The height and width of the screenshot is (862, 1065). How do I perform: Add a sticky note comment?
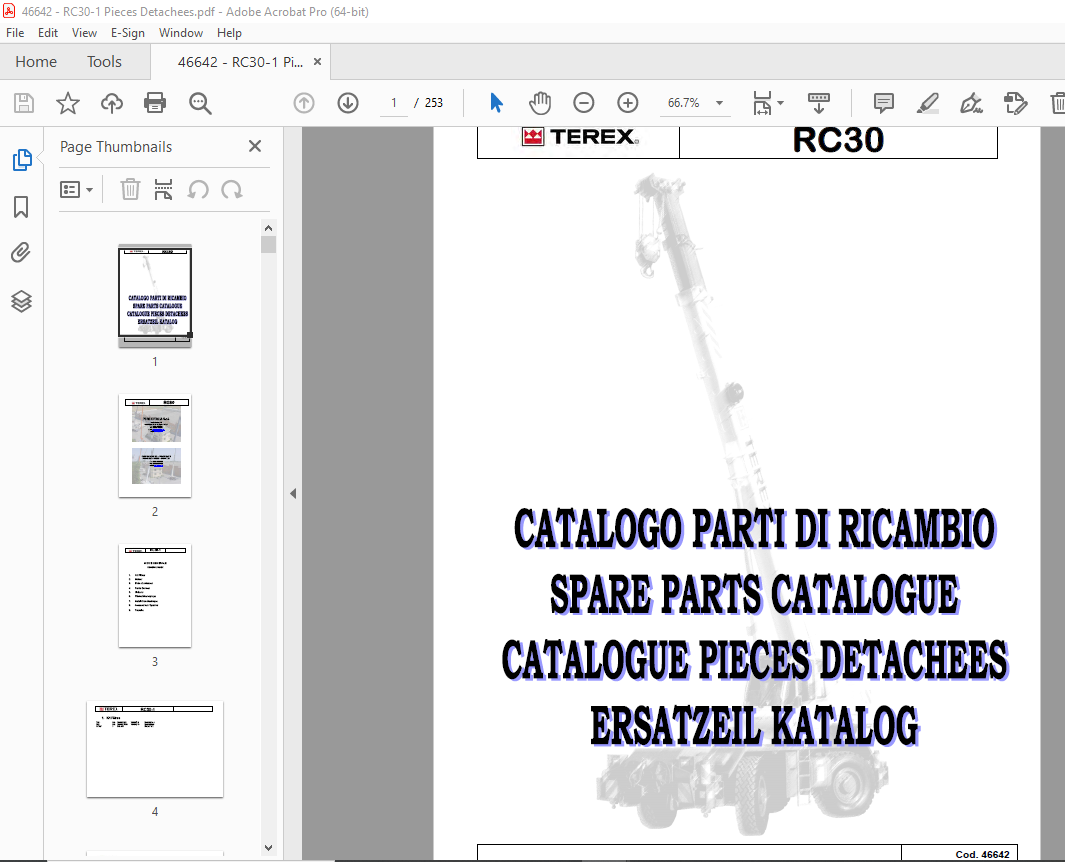pyautogui.click(x=884, y=103)
